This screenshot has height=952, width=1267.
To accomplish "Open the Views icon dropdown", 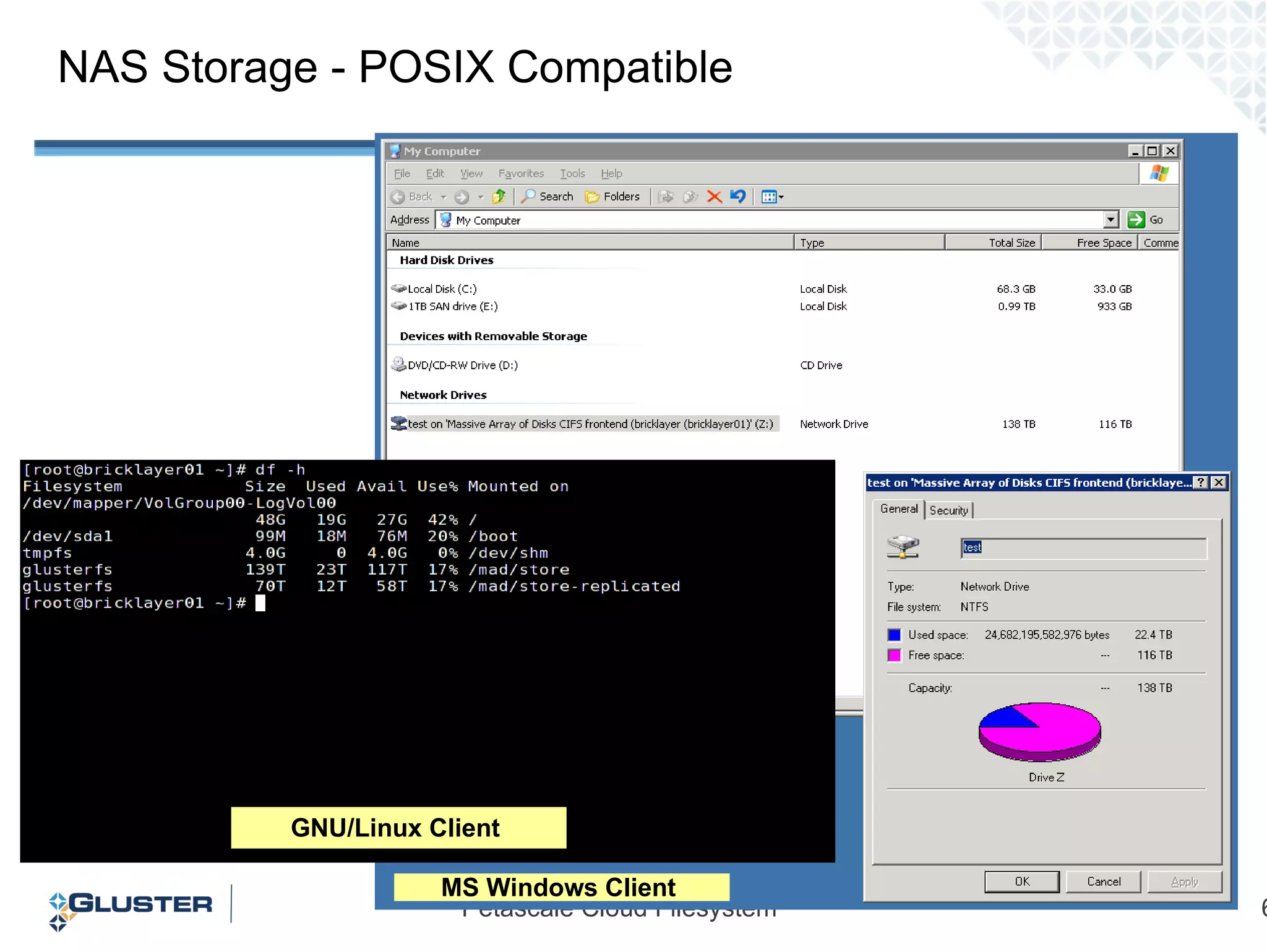I will tap(773, 197).
